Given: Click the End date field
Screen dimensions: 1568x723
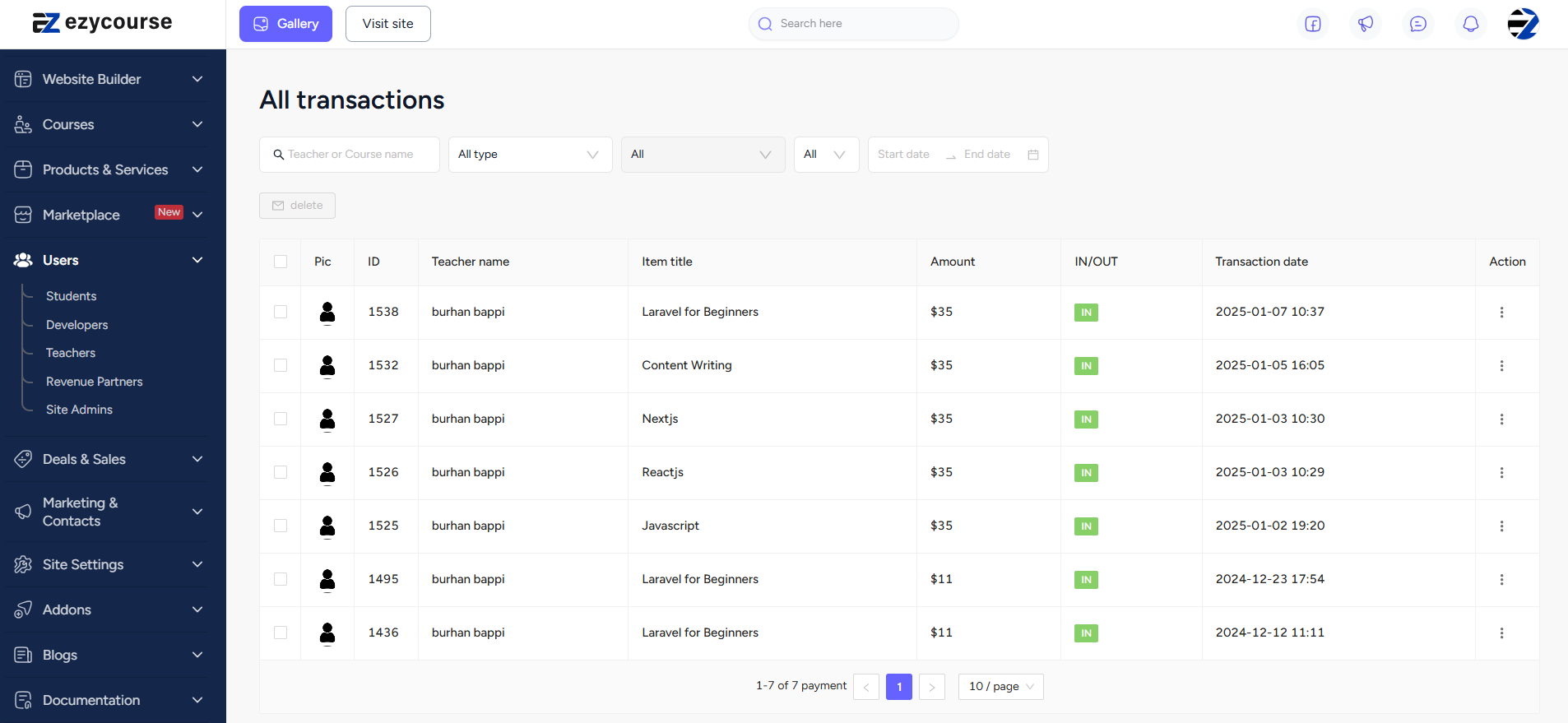Looking at the screenshot, I should (987, 155).
